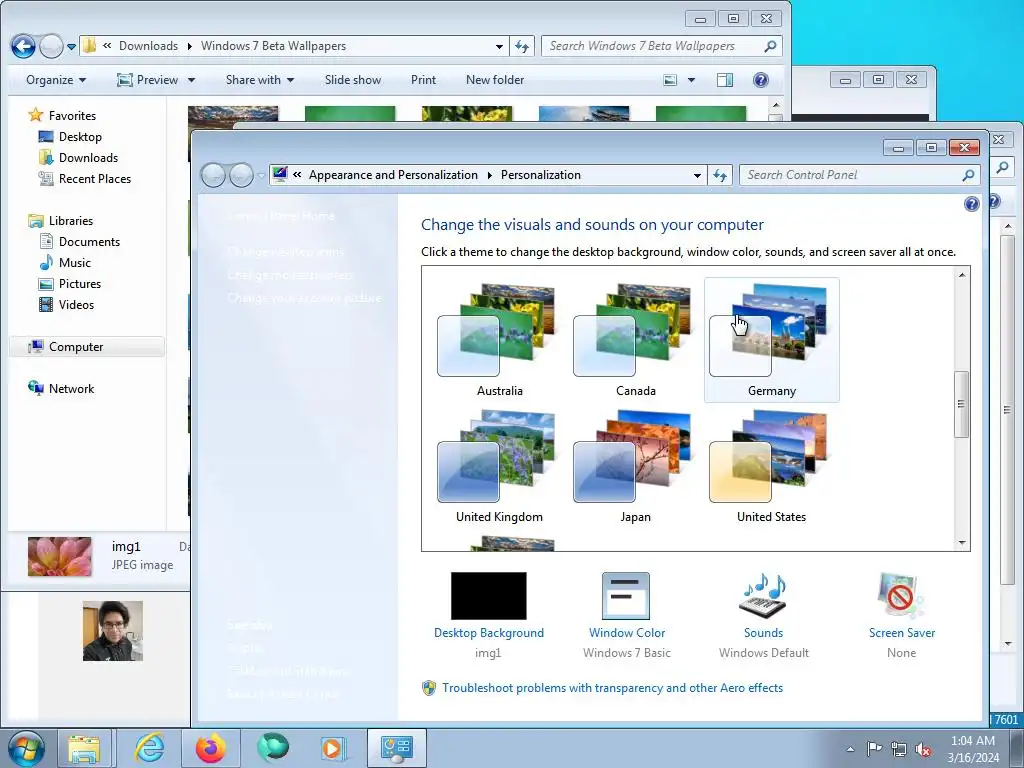Viewport: 1024px width, 768px height.
Task: Select the Music library
Action: (74, 263)
